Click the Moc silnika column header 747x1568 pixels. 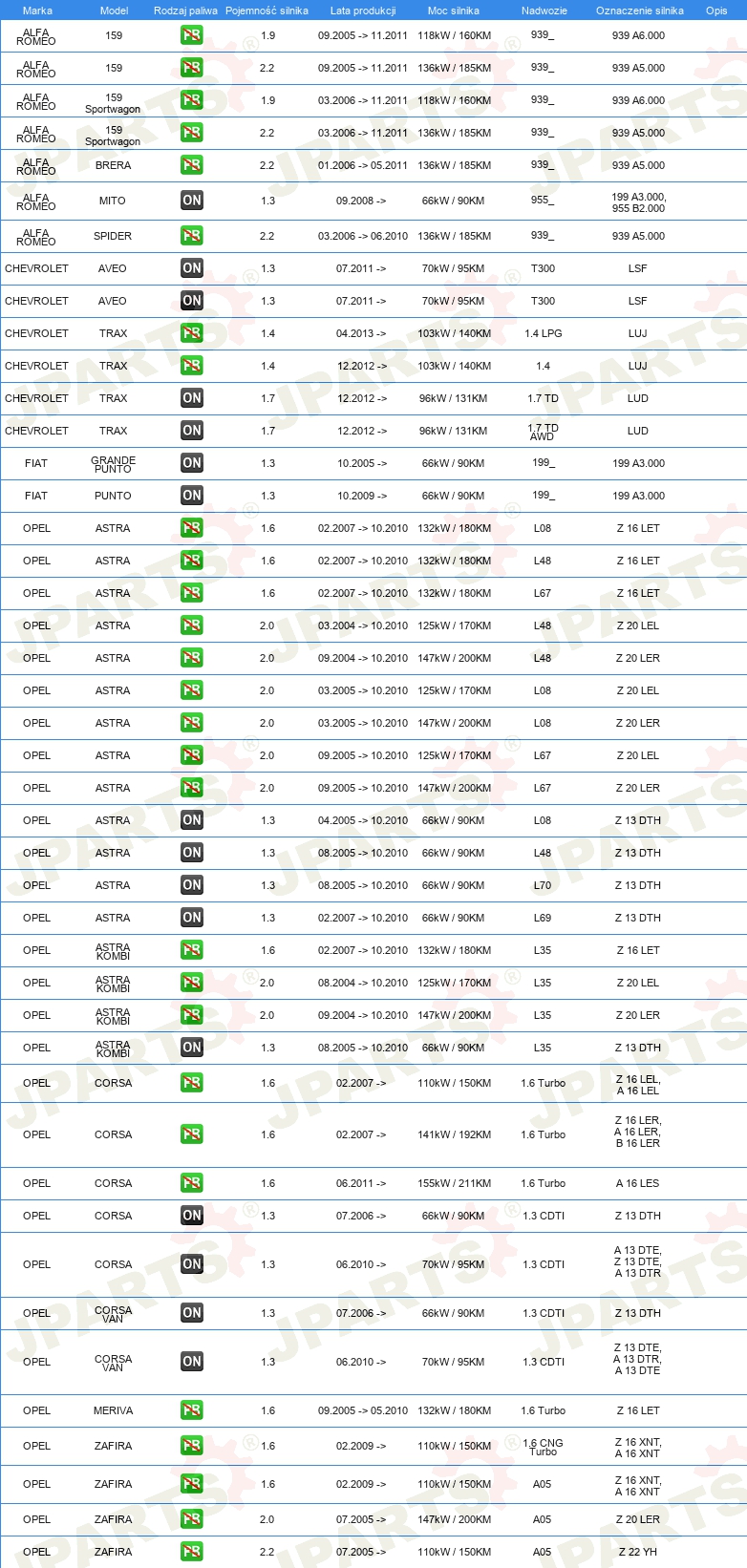pyautogui.click(x=454, y=11)
